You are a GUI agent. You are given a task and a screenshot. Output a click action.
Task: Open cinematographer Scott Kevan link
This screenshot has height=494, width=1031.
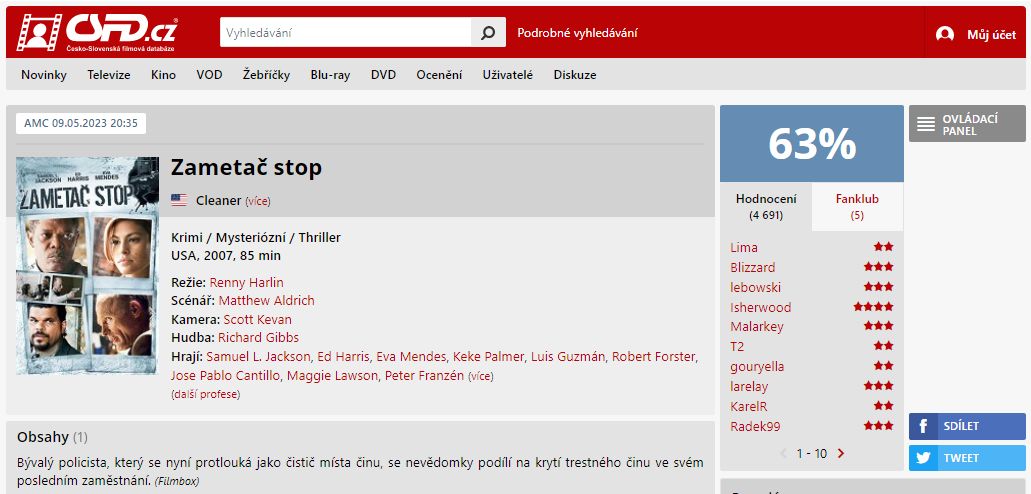point(258,320)
